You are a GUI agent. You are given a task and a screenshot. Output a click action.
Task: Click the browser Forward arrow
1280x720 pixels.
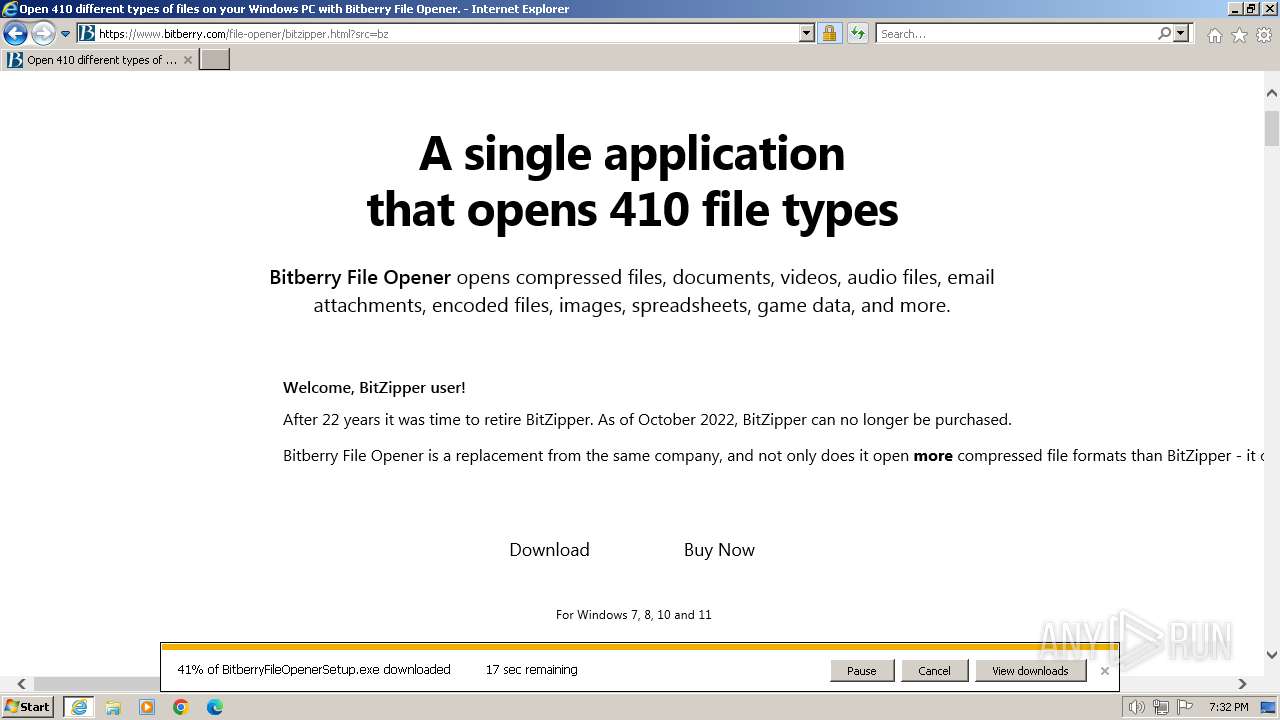coord(43,34)
